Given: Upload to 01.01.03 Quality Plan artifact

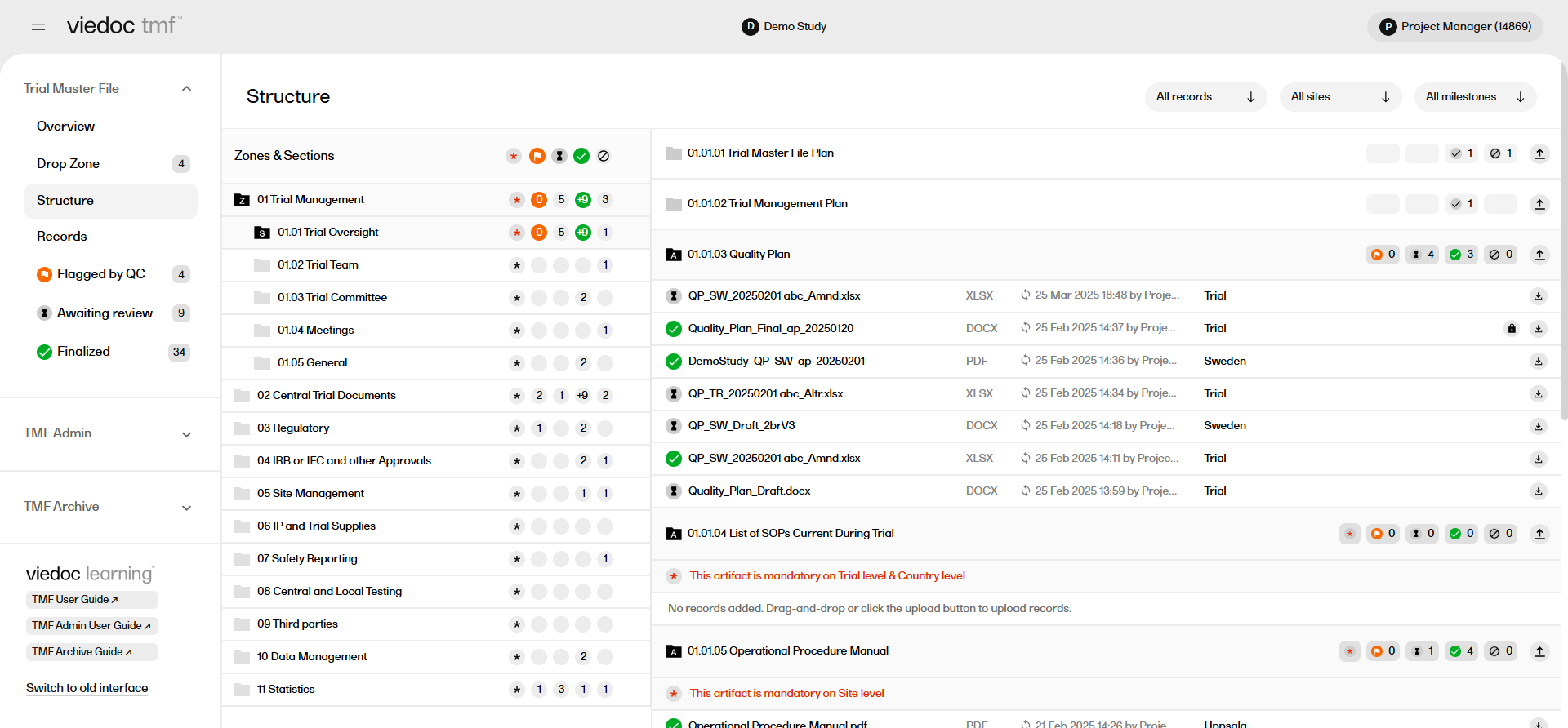Looking at the screenshot, I should coord(1539,255).
